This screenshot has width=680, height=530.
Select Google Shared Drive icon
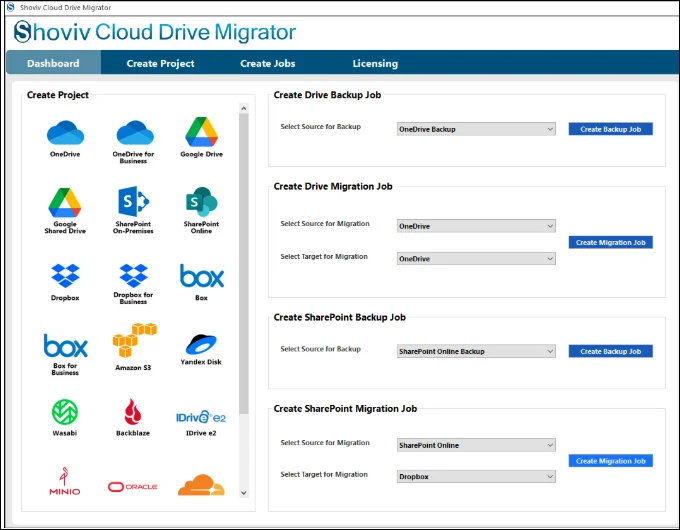pyautogui.click(x=65, y=203)
